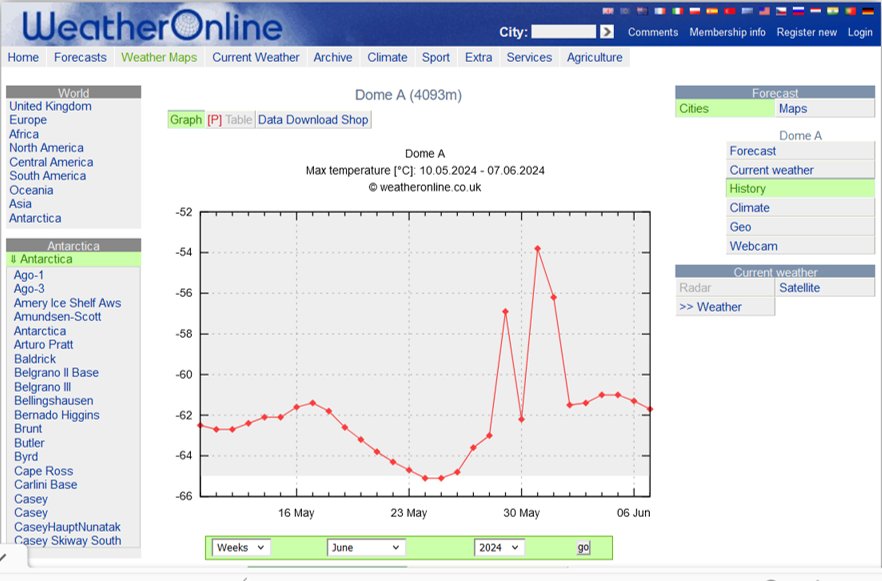The height and width of the screenshot is (581, 882).
Task: Click the WeatherOnline logo
Action: 152,26
